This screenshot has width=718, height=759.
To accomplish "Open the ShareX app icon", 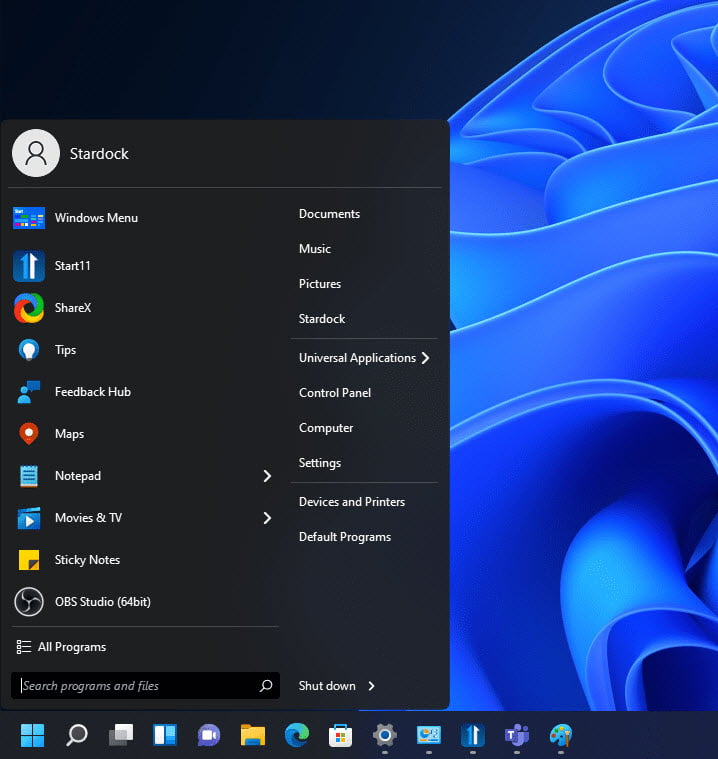I will 29,308.
